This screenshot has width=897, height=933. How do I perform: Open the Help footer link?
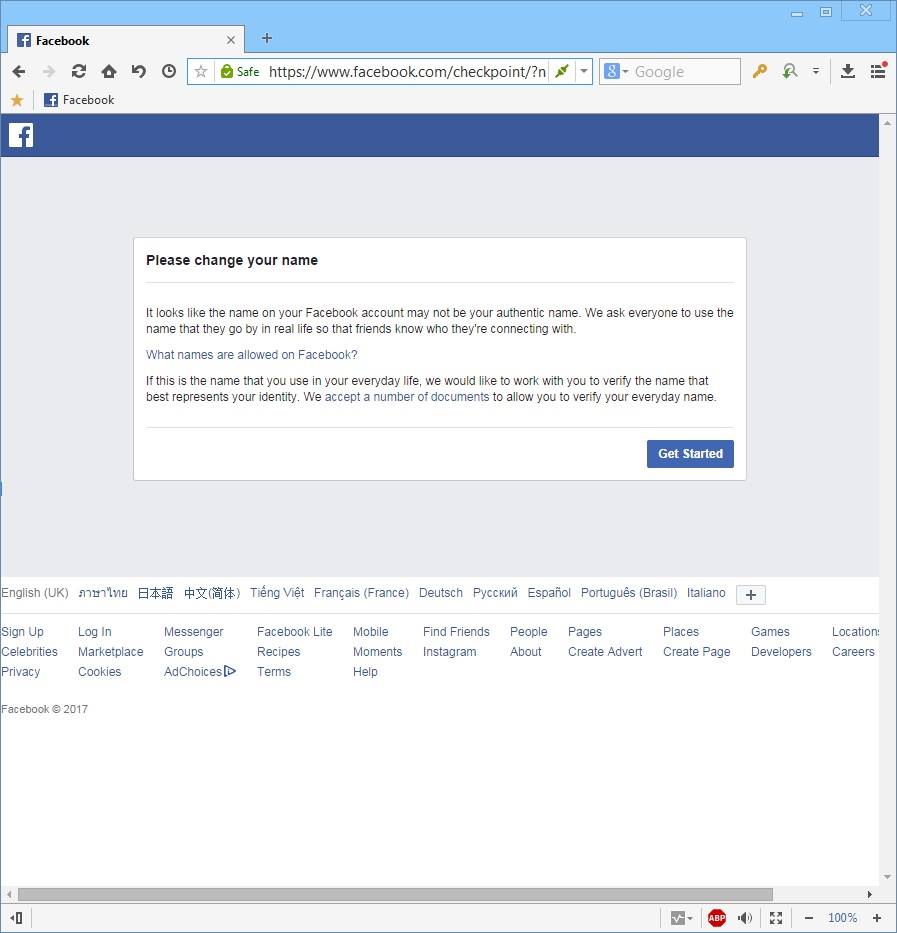(x=365, y=672)
